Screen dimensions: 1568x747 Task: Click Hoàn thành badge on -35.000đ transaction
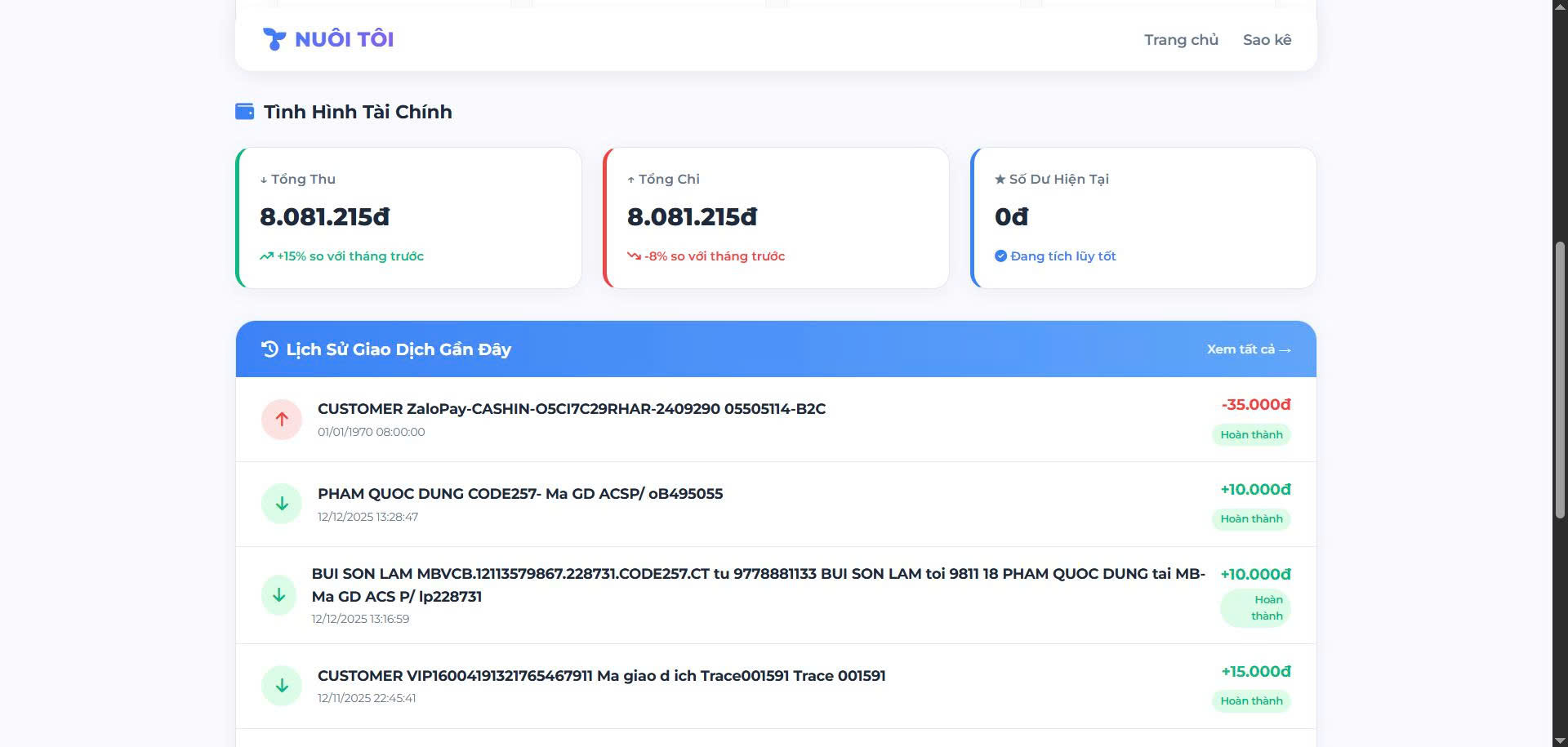click(x=1251, y=434)
